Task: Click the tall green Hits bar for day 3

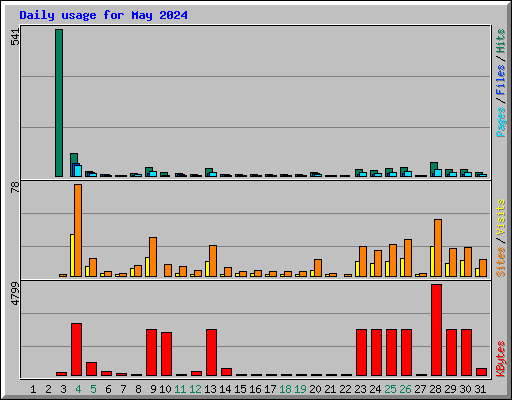Action: pos(59,103)
